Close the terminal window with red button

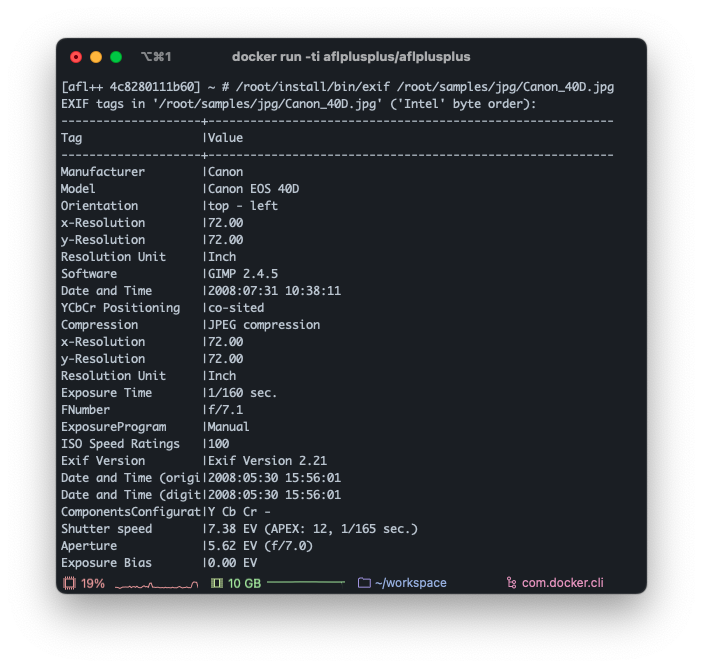click(76, 57)
